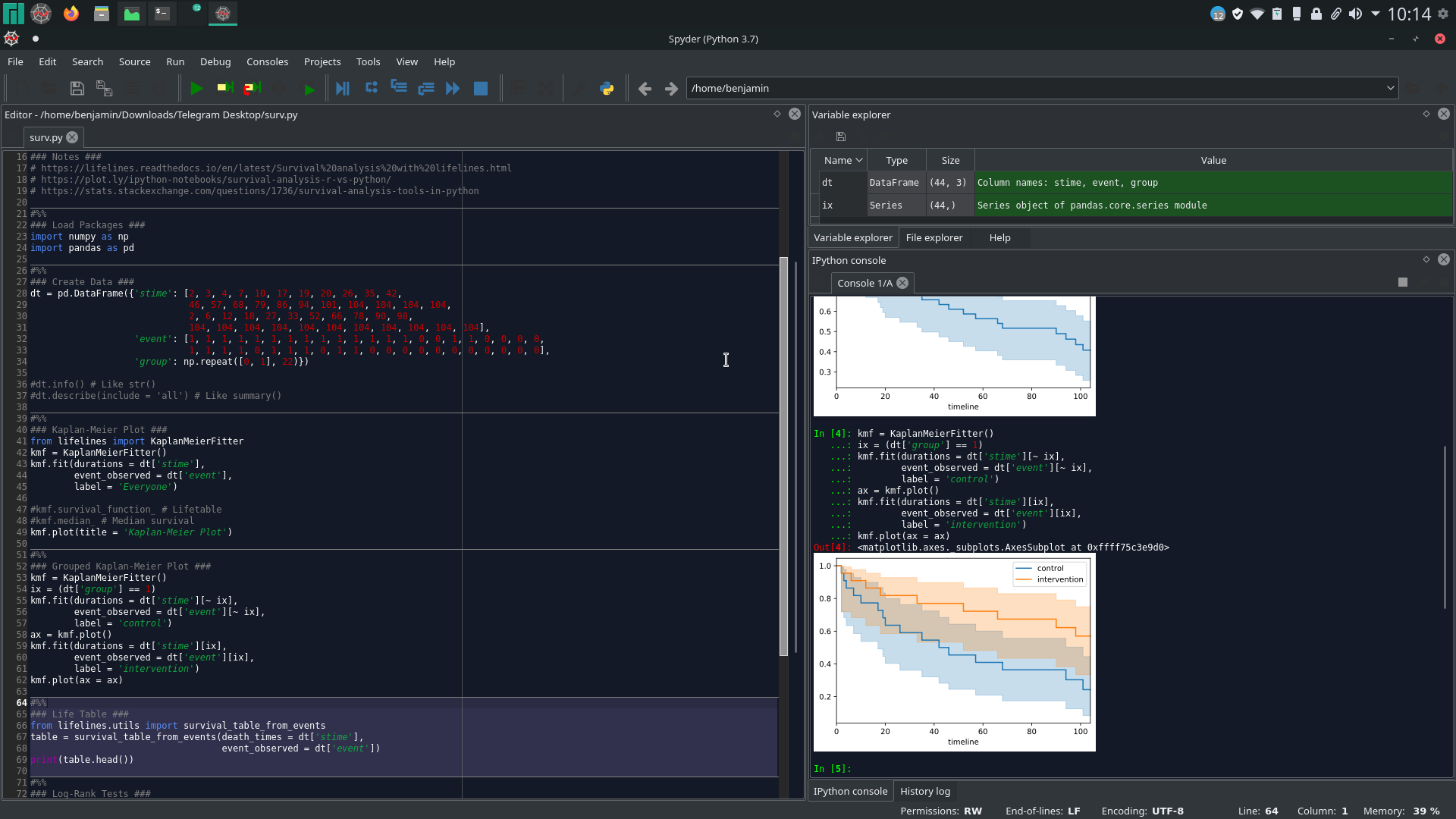The image size is (1456, 819).
Task: Switch to the History log tab
Action: (924, 791)
